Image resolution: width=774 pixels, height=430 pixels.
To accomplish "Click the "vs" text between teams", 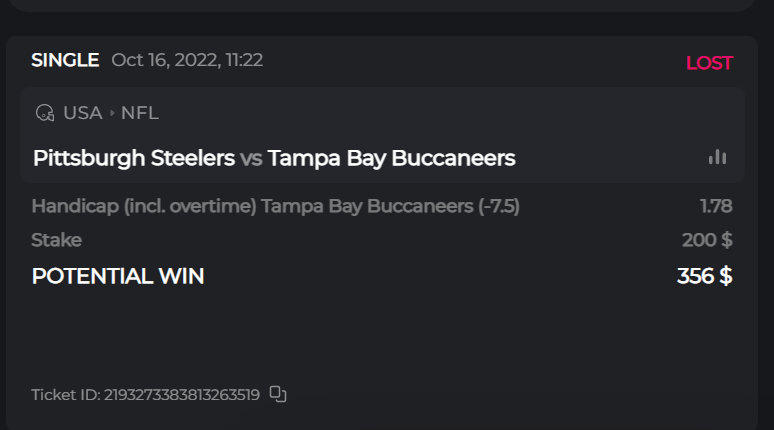I will click(251, 158).
